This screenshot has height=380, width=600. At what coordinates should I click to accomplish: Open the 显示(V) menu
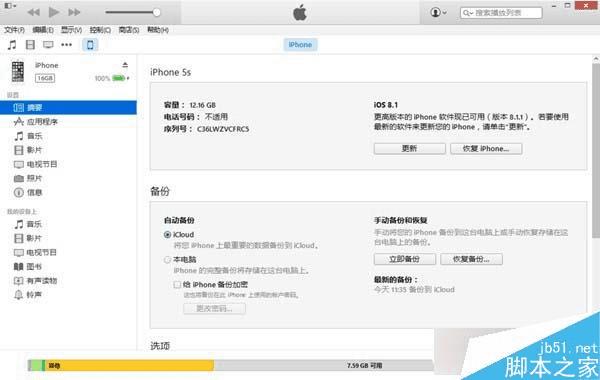click(72, 30)
